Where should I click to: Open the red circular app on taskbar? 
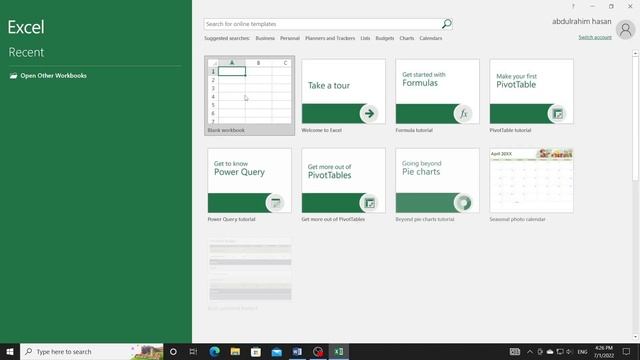point(318,351)
